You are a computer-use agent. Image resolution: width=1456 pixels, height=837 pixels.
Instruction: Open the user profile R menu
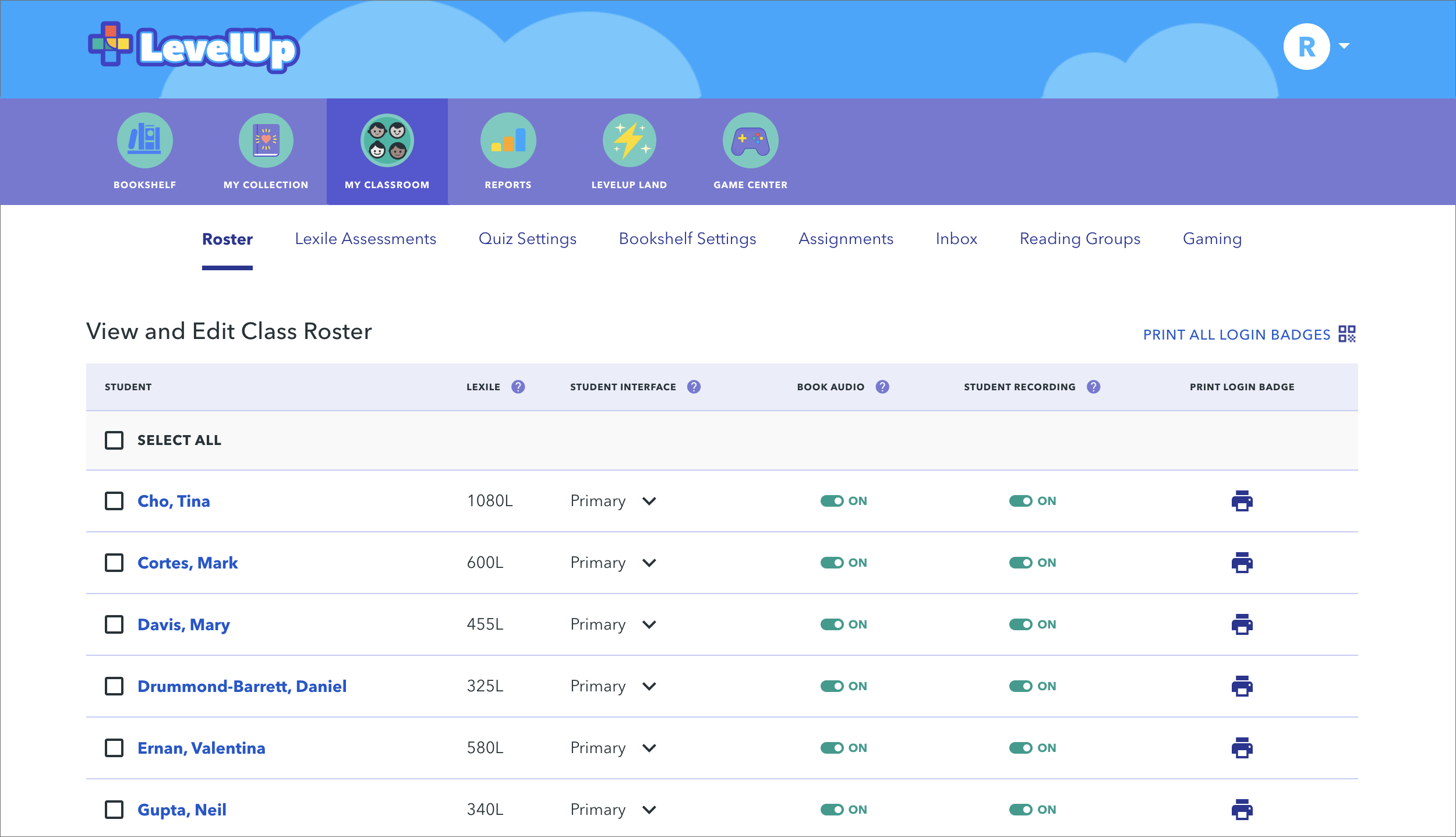coord(1307,47)
